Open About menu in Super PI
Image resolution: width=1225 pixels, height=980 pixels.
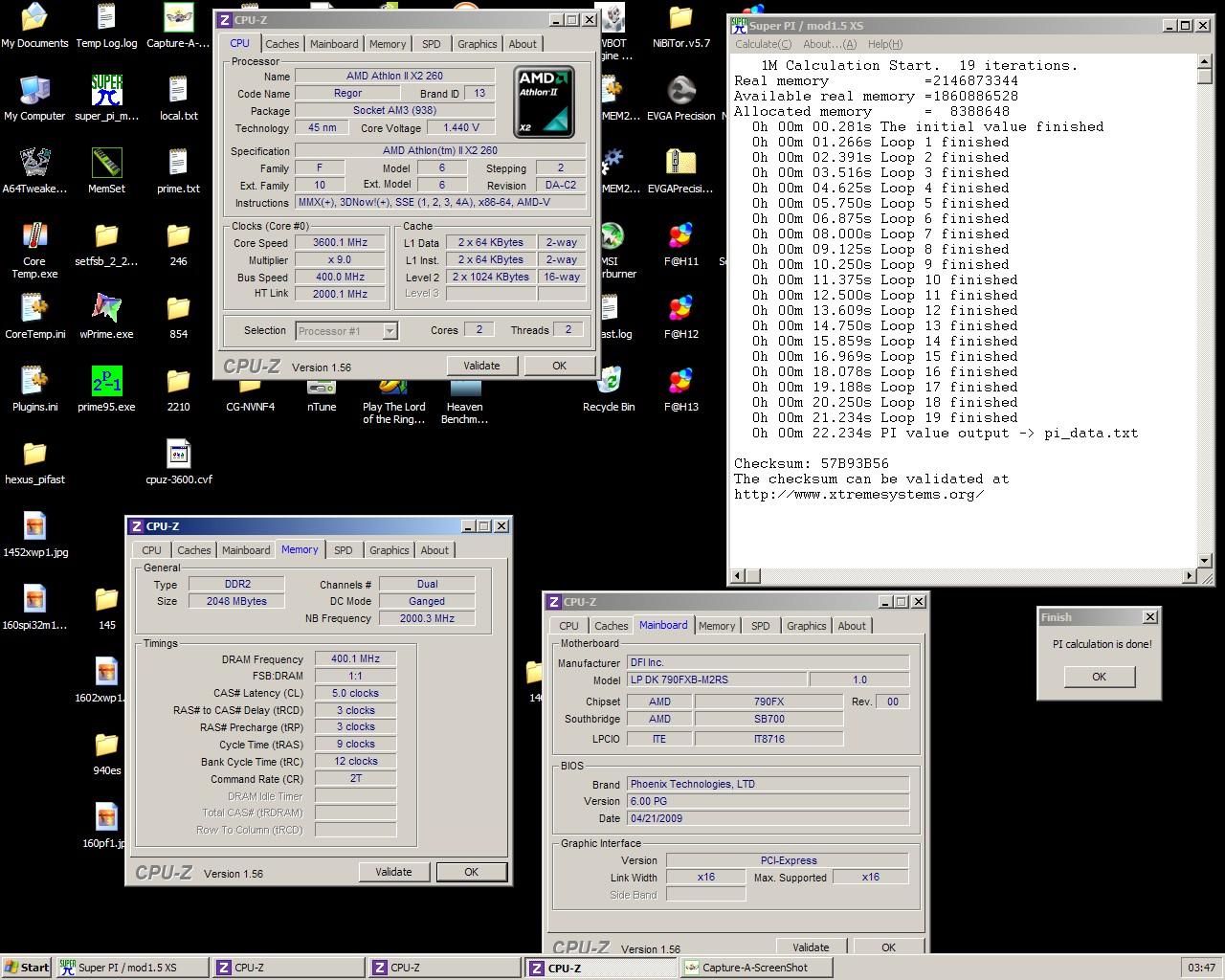[x=830, y=44]
